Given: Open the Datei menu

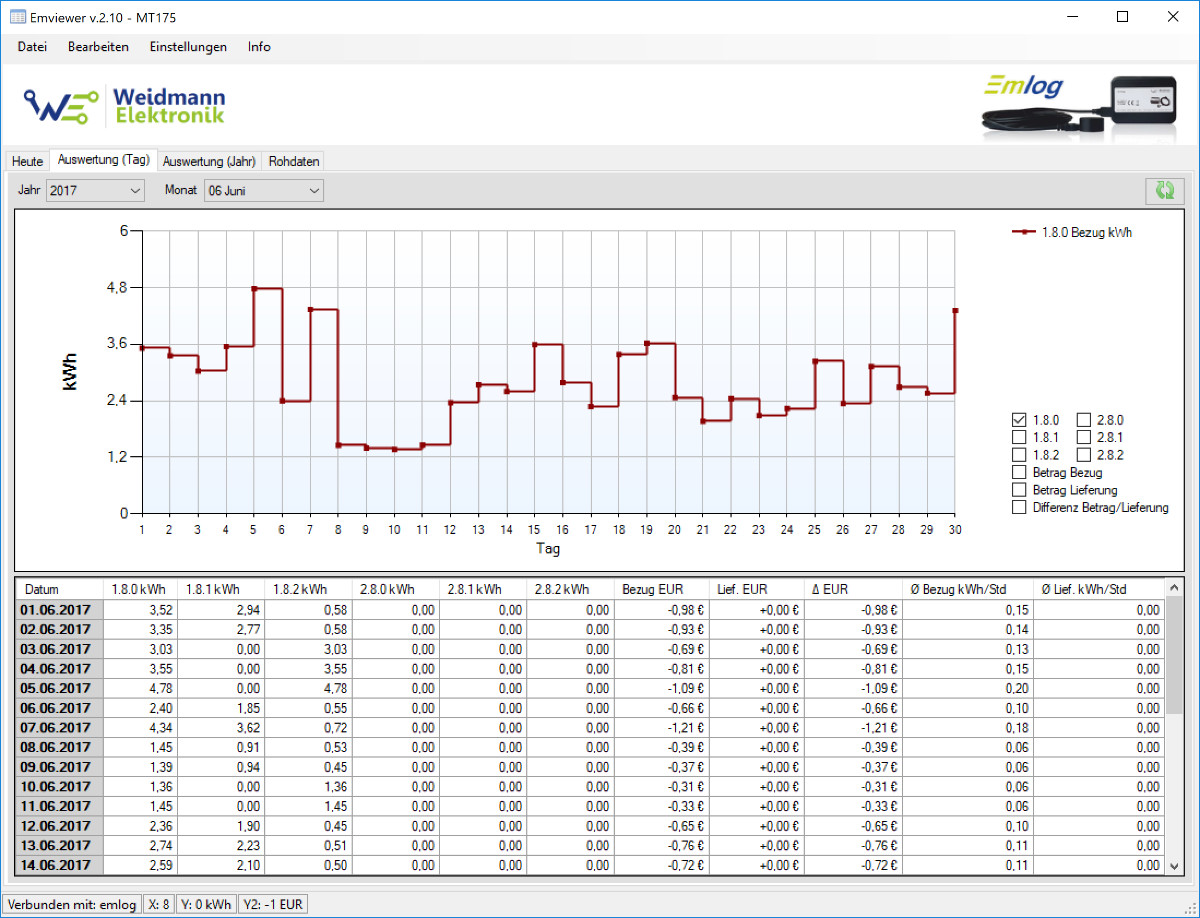Looking at the screenshot, I should click(x=32, y=47).
